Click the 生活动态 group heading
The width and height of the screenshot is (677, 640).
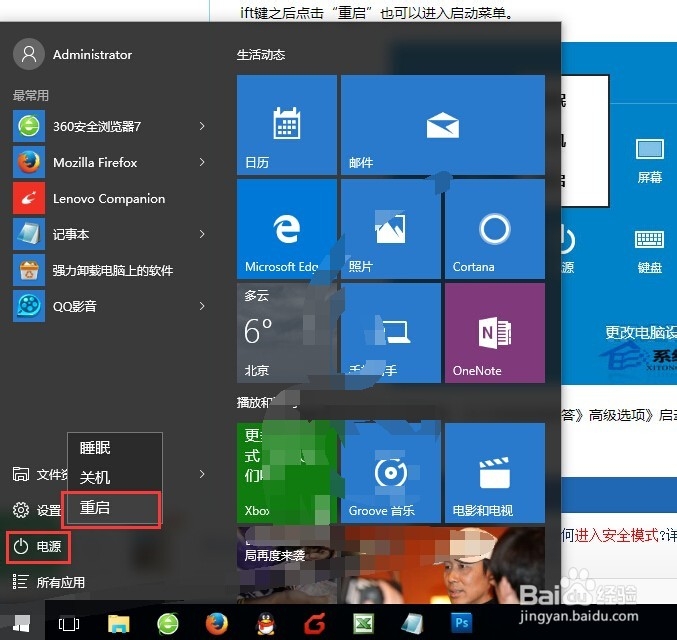pos(261,54)
